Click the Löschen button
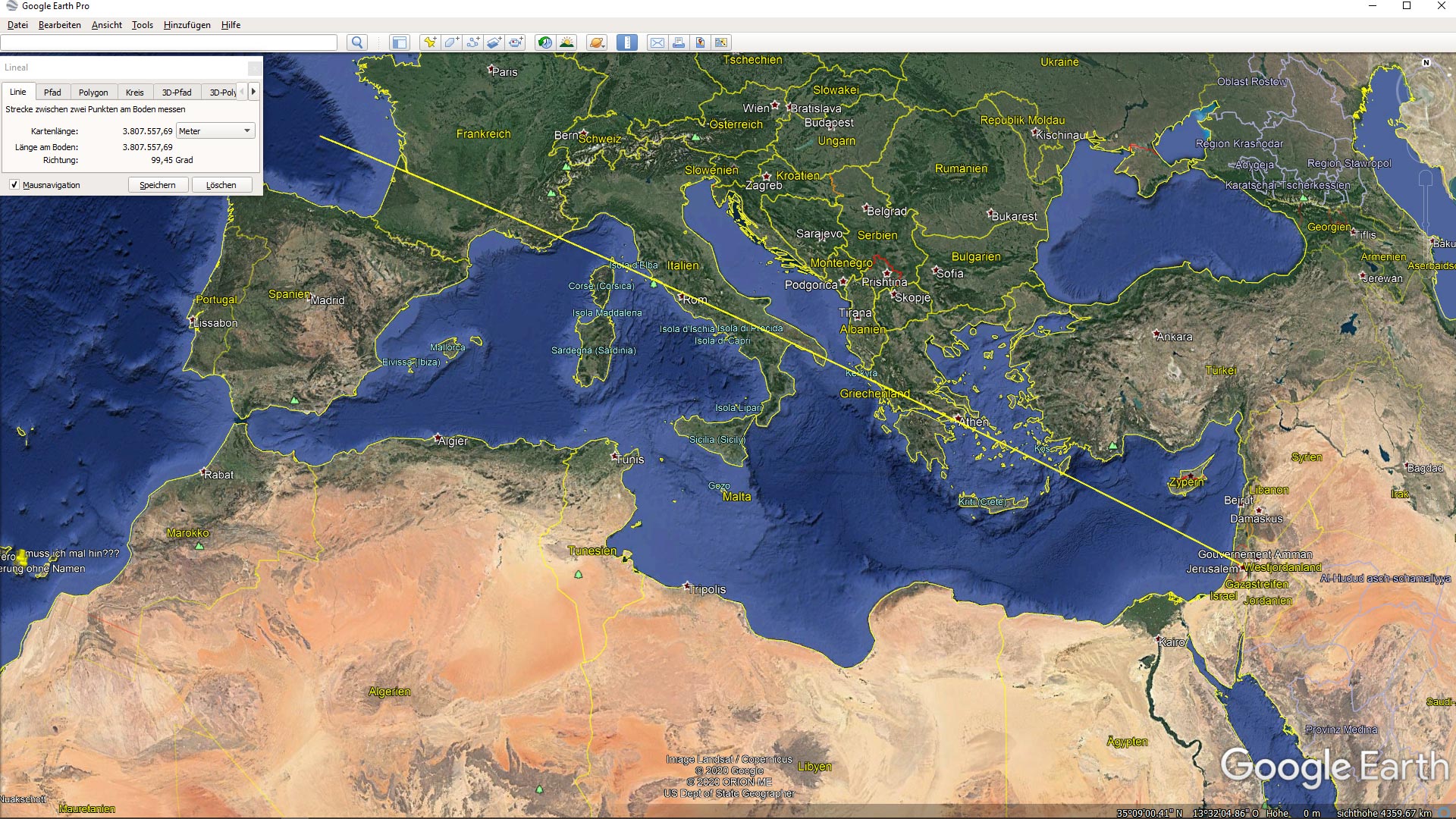 [x=221, y=185]
